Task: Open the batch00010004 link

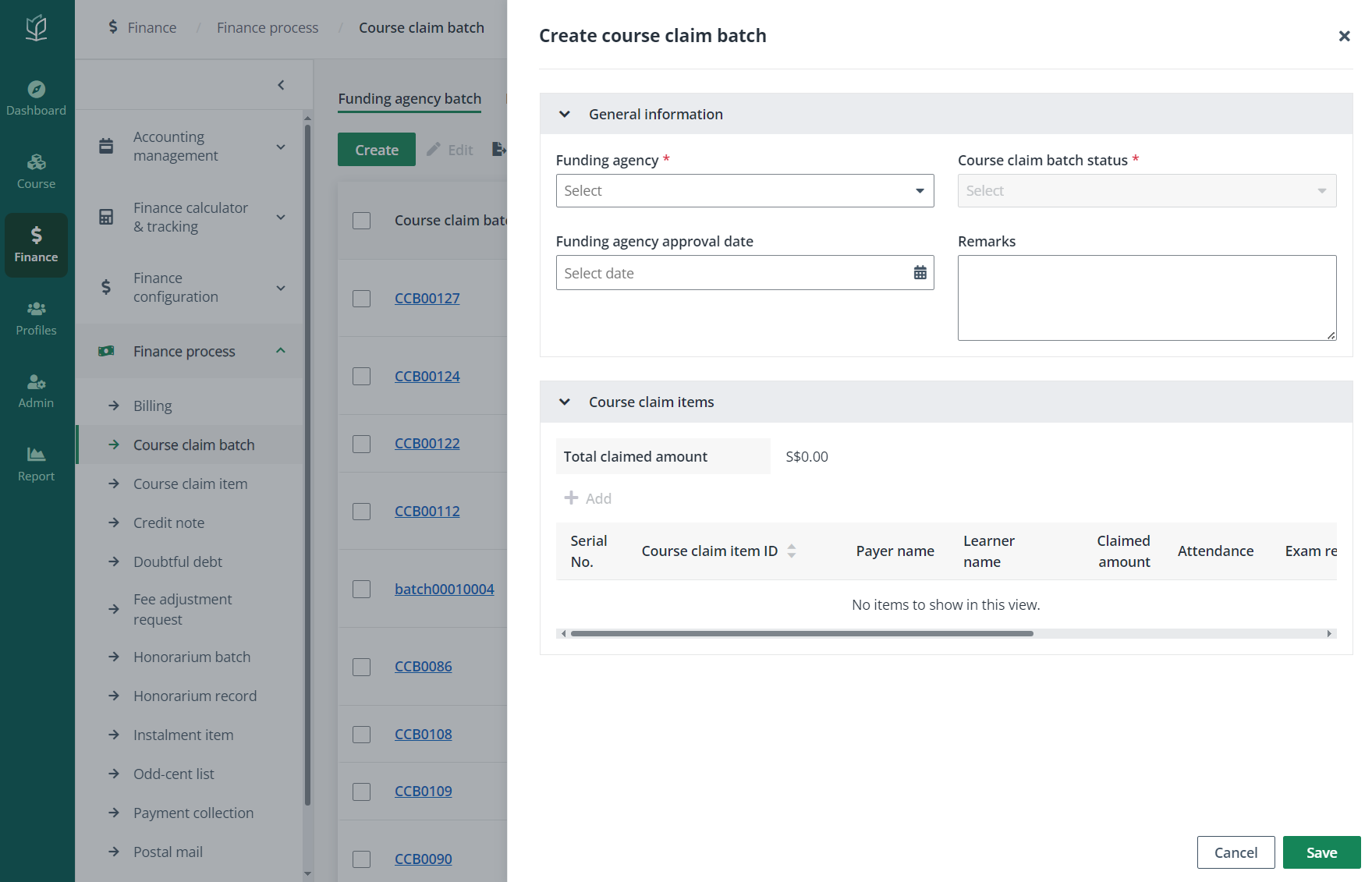Action: (445, 589)
